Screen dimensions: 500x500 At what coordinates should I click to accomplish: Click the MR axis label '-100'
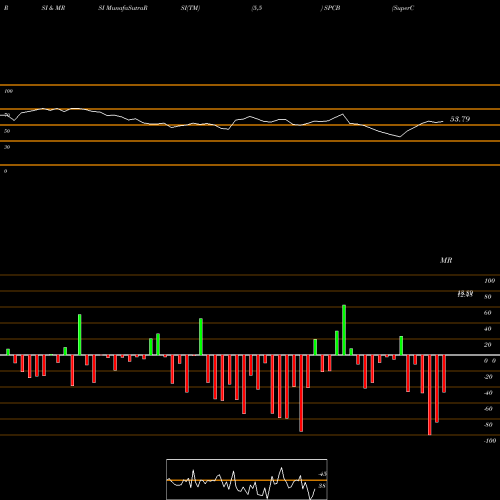[490, 441]
